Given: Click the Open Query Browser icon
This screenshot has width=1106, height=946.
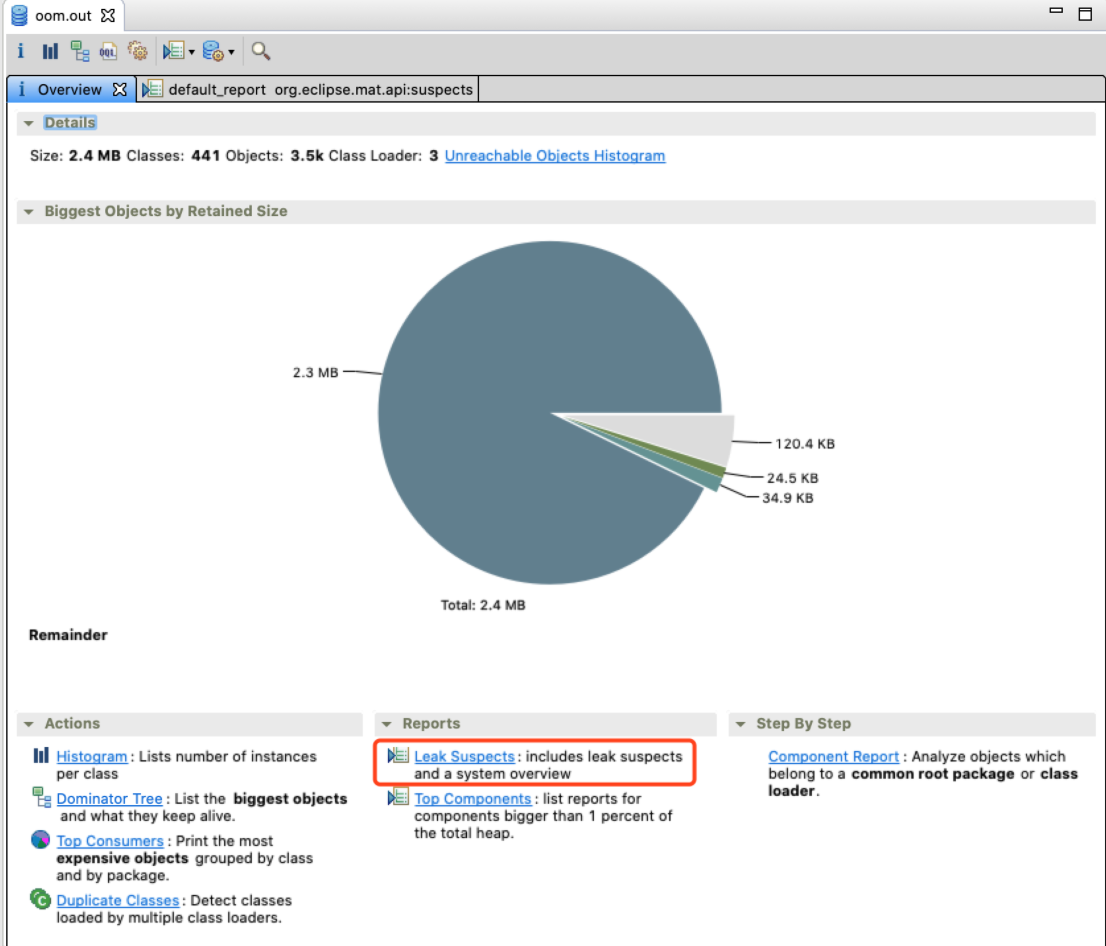Looking at the screenshot, I should tap(213, 51).
